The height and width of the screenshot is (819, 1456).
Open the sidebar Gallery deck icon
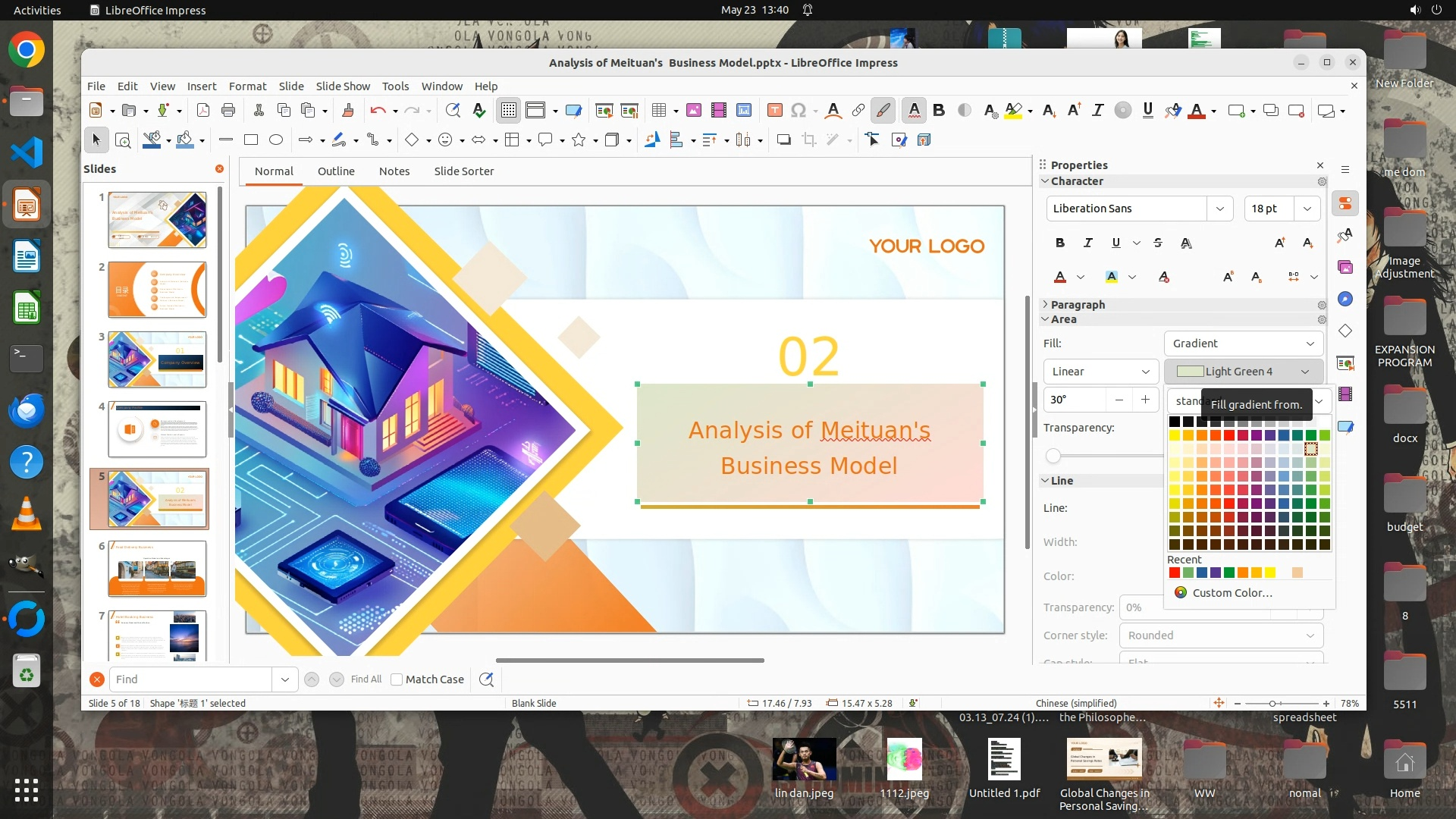(1345, 267)
